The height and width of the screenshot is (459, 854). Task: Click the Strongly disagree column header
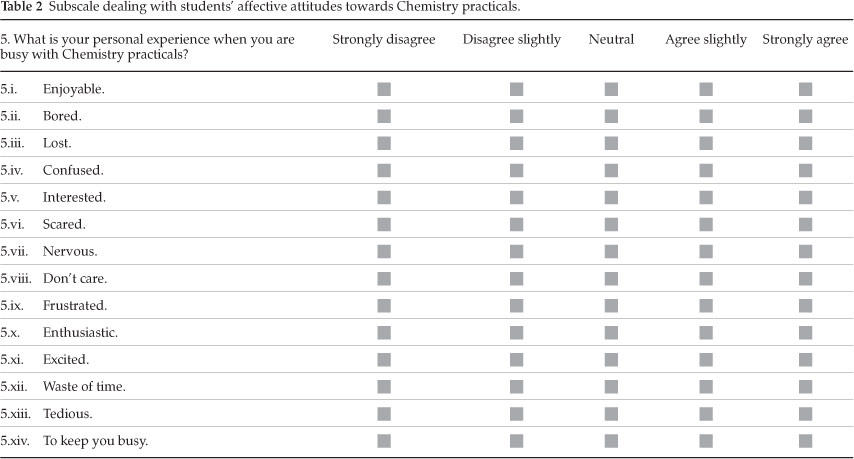383,39
